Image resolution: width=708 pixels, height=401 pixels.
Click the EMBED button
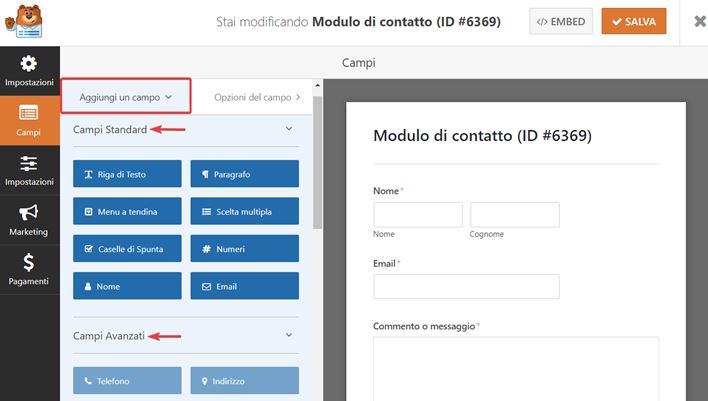coord(561,21)
